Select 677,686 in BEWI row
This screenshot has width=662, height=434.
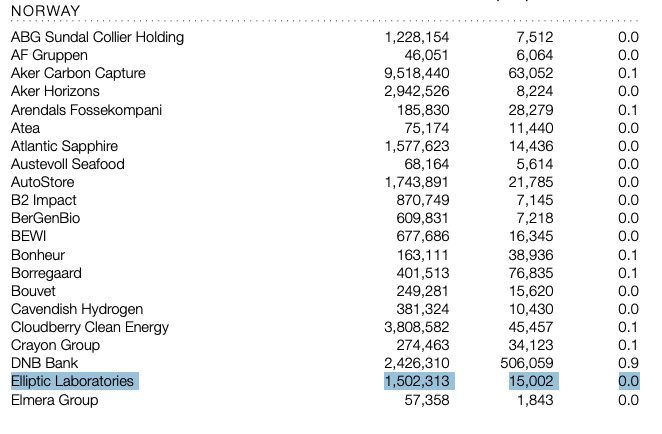423,236
